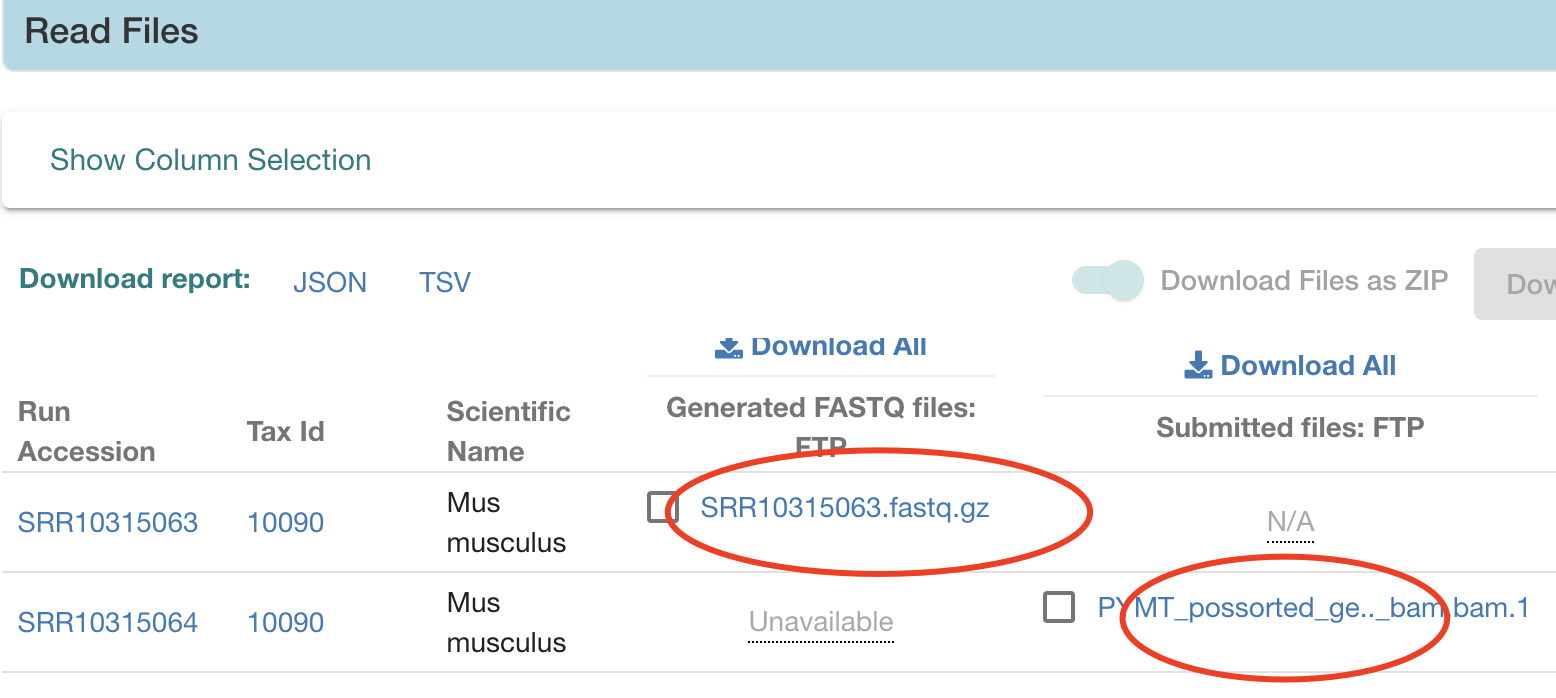Collapse the Read Files section header
The image size is (1556, 698).
pyautogui.click(x=112, y=32)
